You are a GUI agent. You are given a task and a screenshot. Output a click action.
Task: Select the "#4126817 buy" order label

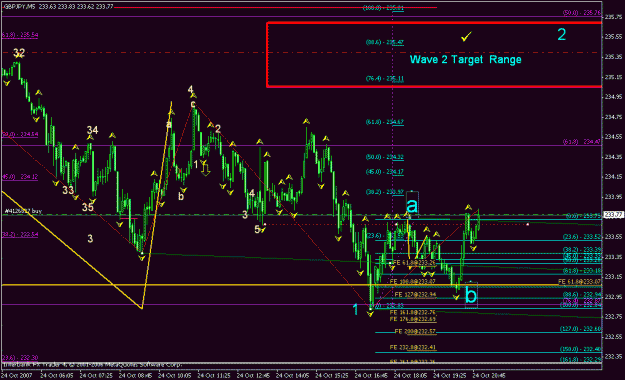23,211
